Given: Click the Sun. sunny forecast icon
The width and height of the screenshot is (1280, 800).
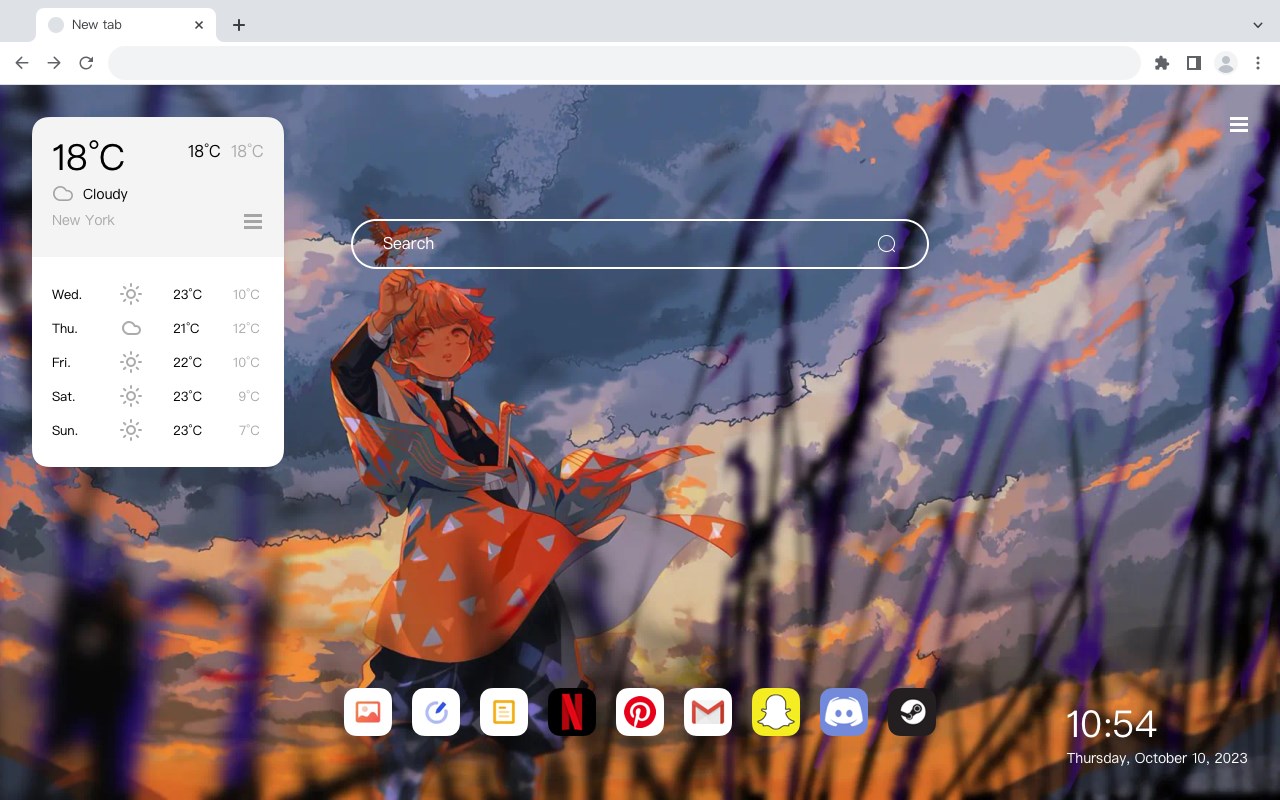Looking at the screenshot, I should (x=131, y=430).
